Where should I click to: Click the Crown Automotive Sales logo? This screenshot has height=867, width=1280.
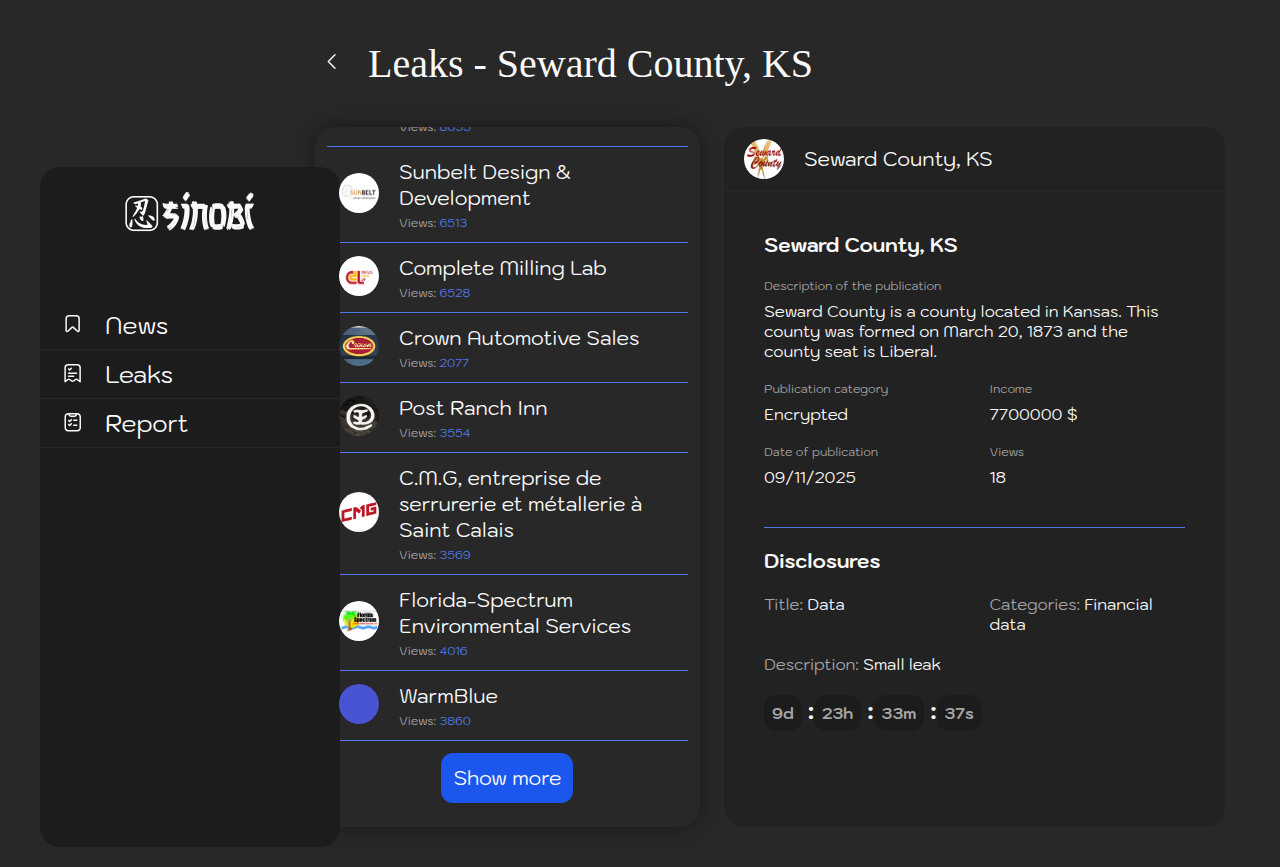359,346
